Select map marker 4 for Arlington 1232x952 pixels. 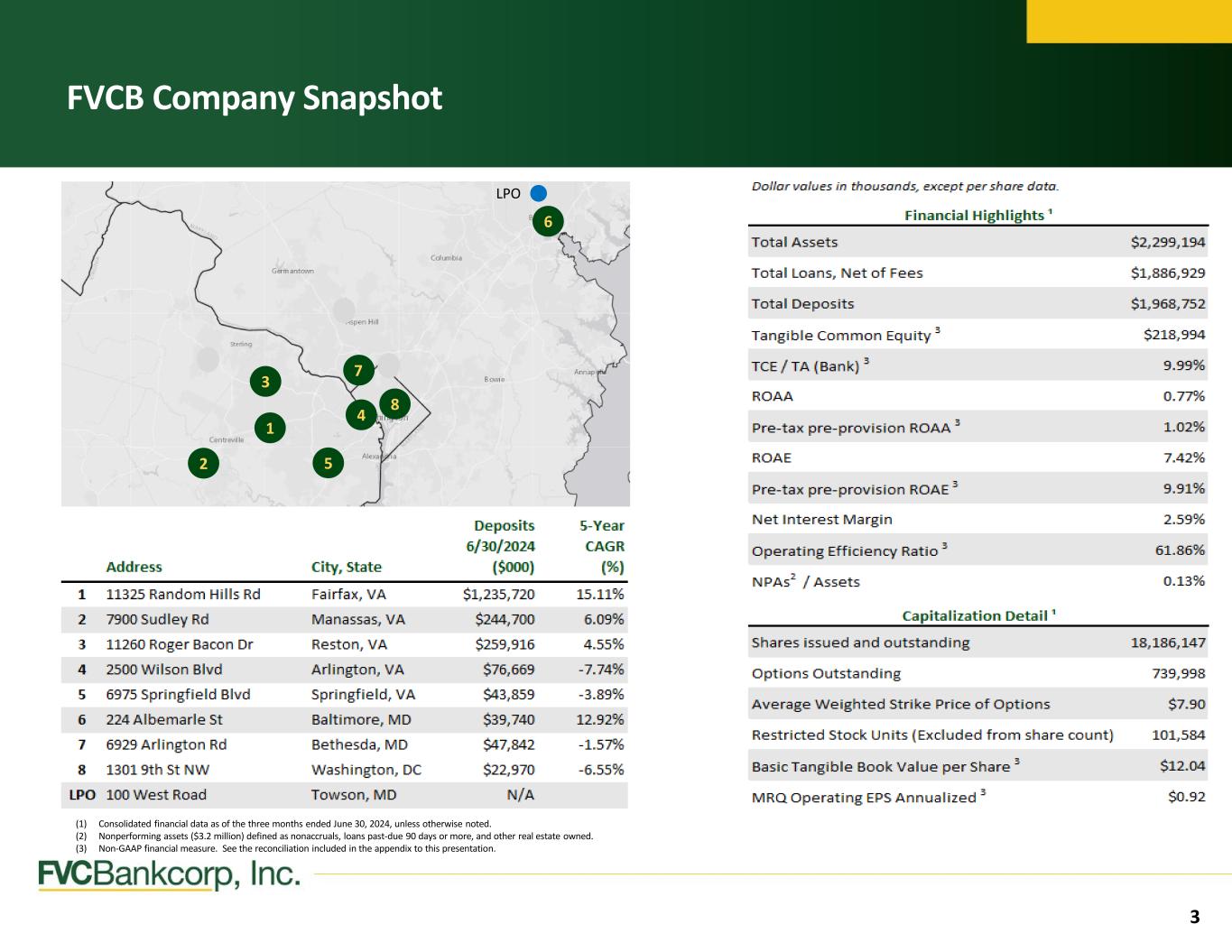(361, 415)
